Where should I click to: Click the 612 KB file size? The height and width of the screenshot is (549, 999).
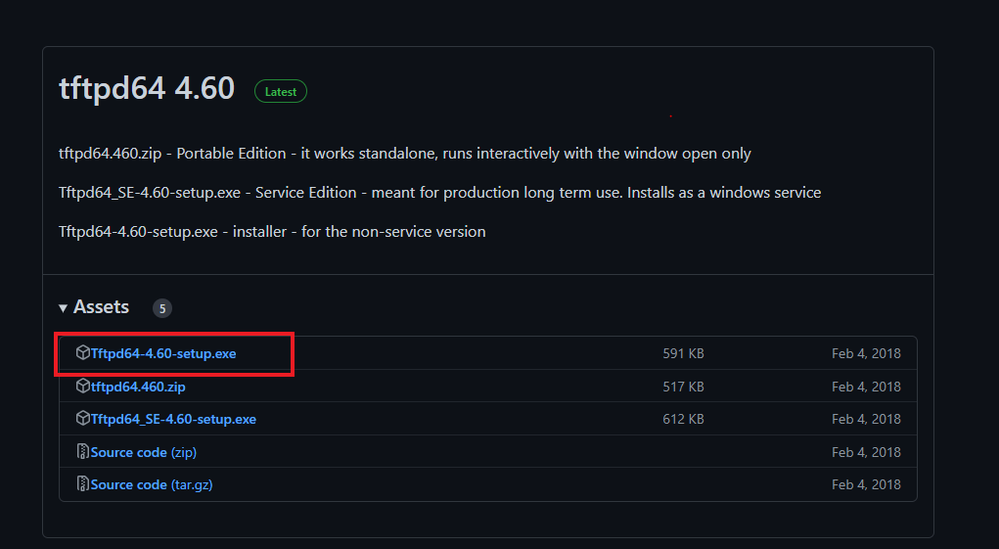(683, 419)
